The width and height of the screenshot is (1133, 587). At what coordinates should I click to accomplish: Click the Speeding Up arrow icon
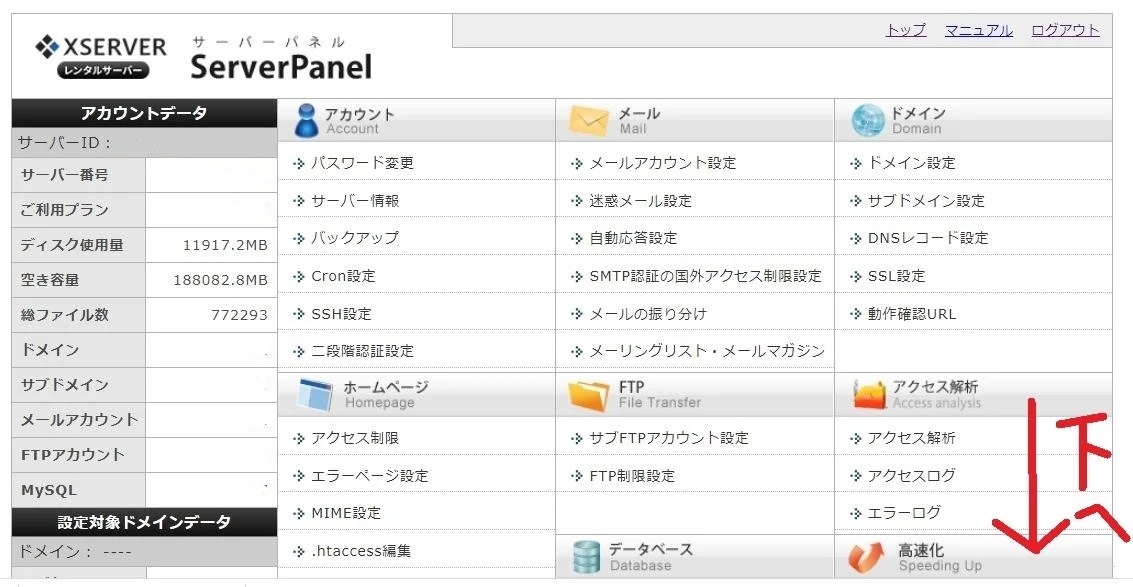(867, 557)
